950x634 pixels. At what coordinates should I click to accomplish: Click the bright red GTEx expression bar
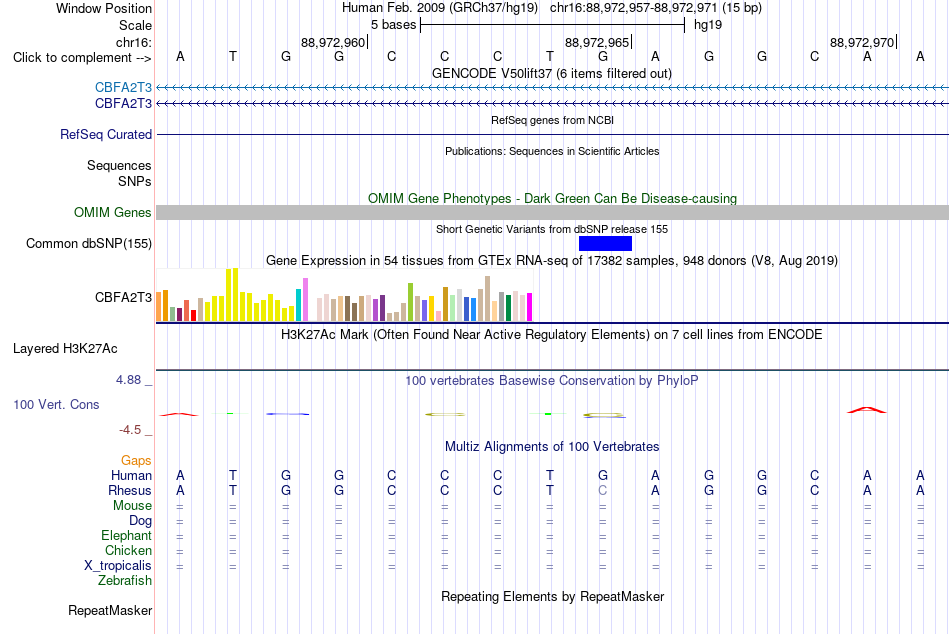tap(193, 315)
